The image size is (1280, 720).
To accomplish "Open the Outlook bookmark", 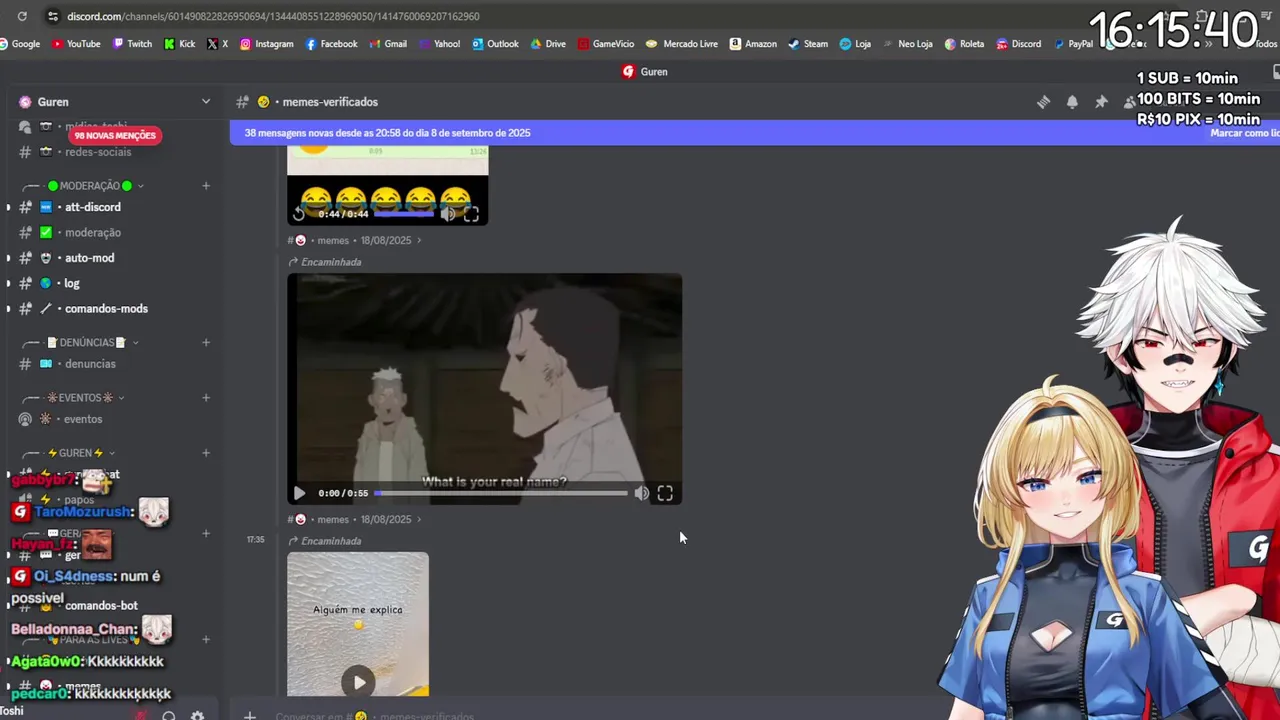I will point(495,44).
